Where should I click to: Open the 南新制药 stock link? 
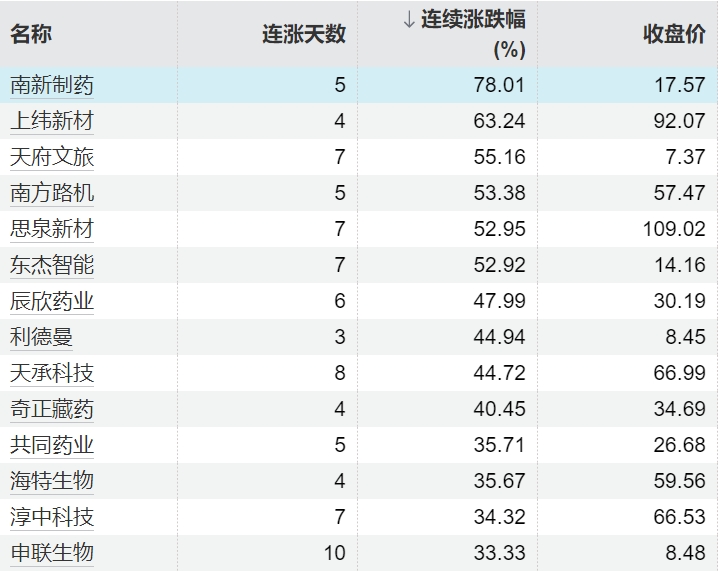52,85
